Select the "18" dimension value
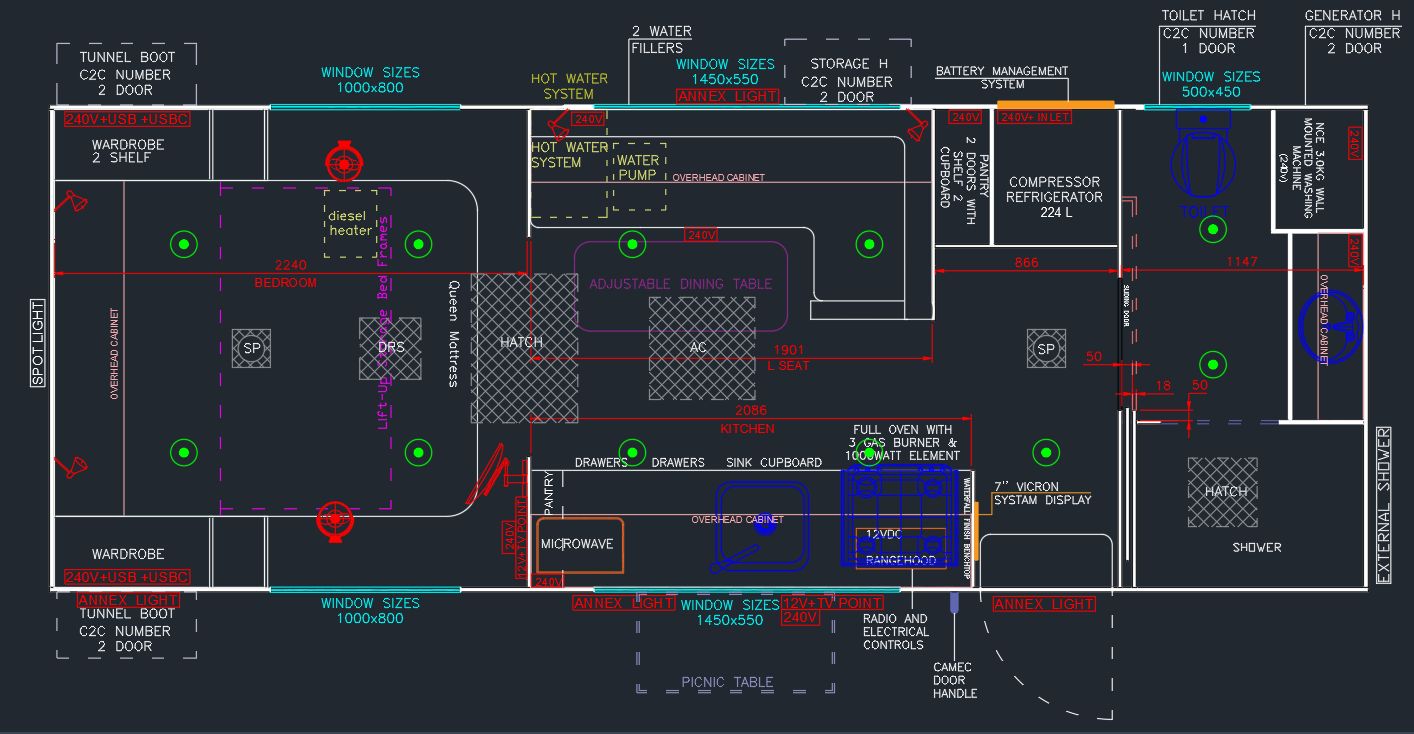1414x734 pixels. tap(1162, 385)
